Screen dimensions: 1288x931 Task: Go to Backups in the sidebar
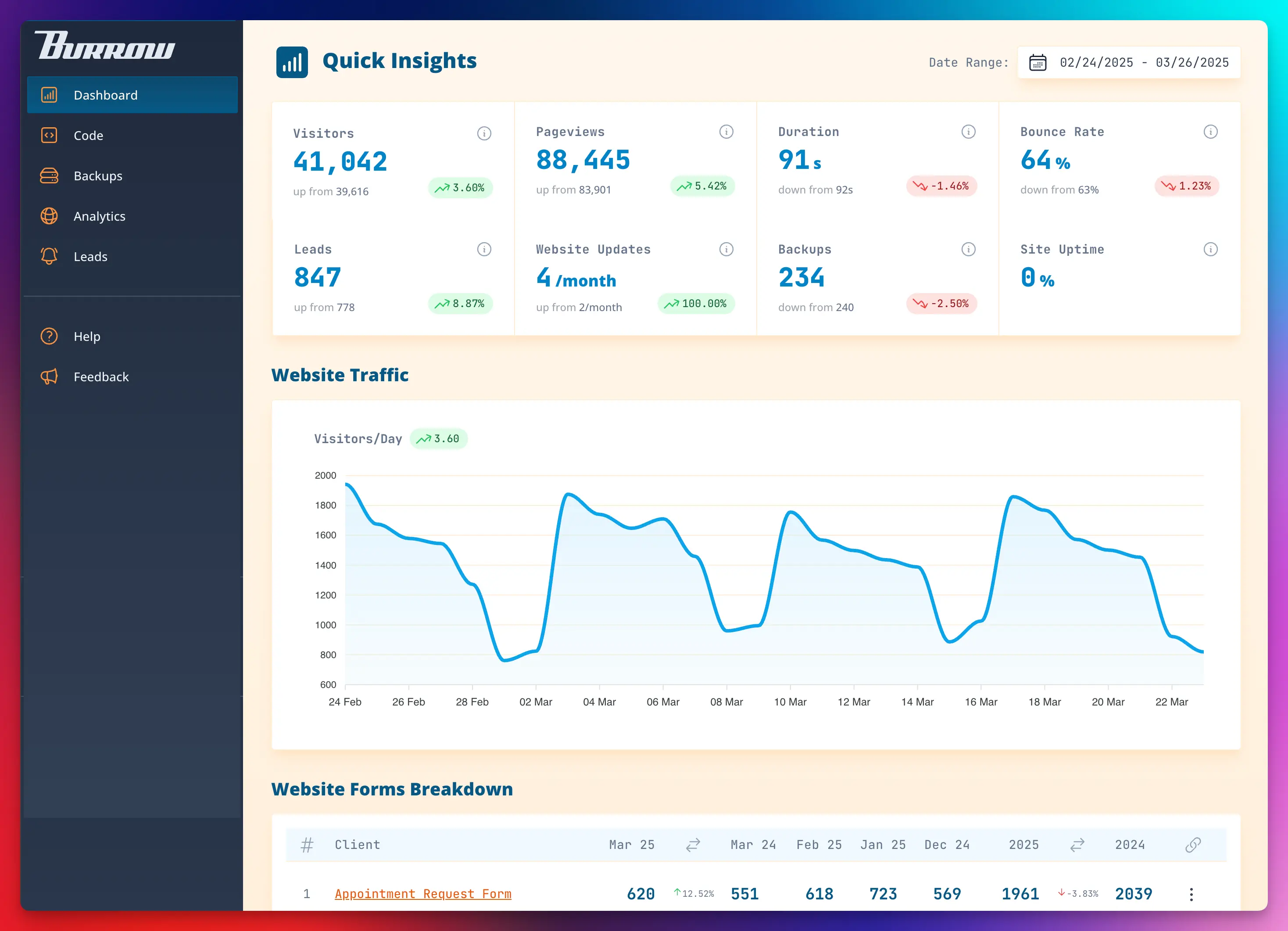(x=132, y=175)
